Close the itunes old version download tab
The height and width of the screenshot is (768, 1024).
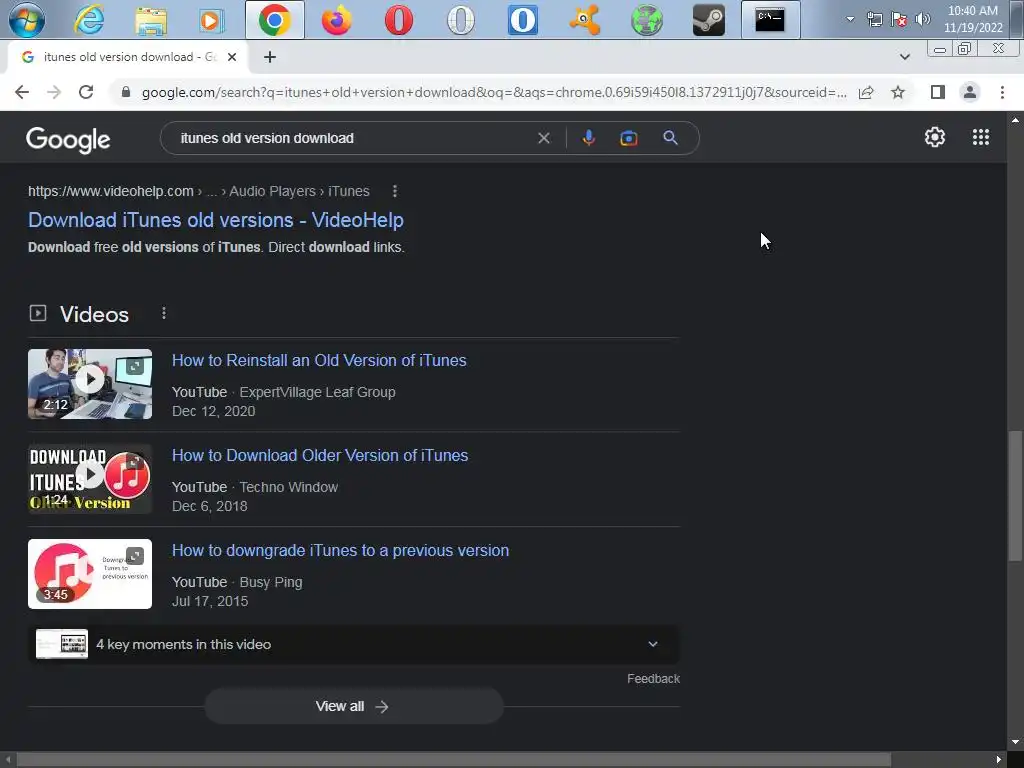coord(232,57)
